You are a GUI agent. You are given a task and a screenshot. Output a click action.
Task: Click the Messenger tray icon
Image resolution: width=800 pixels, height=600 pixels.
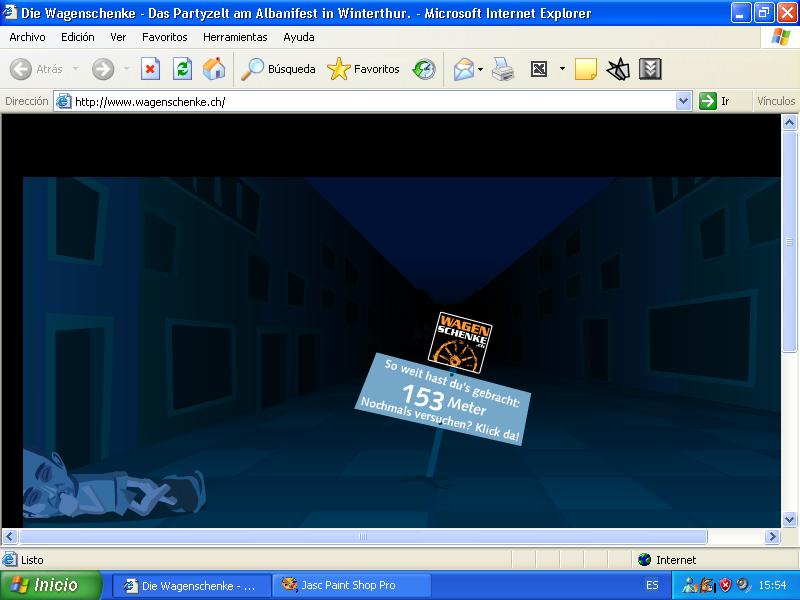pos(689,585)
